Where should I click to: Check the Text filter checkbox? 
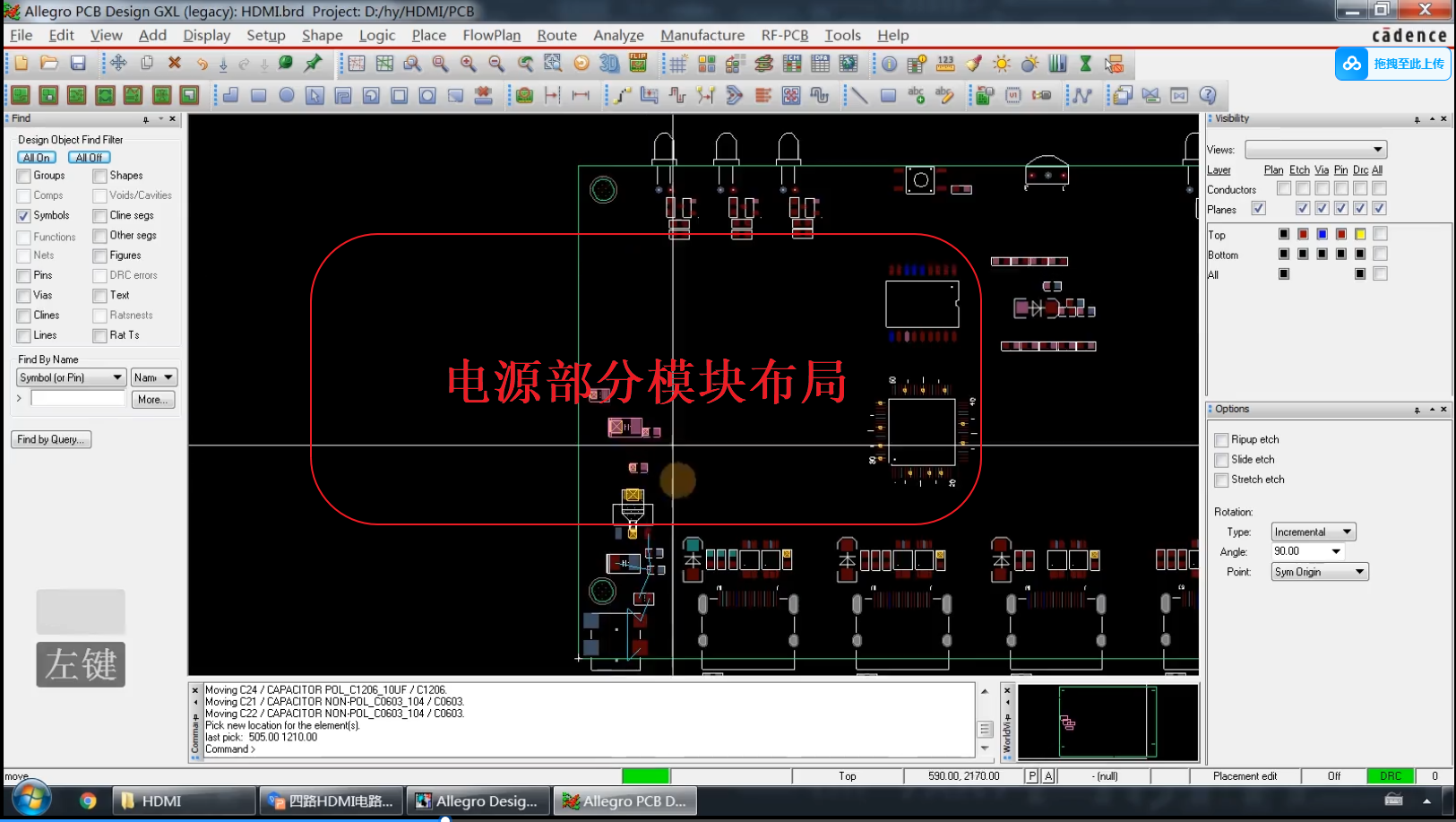coord(100,296)
